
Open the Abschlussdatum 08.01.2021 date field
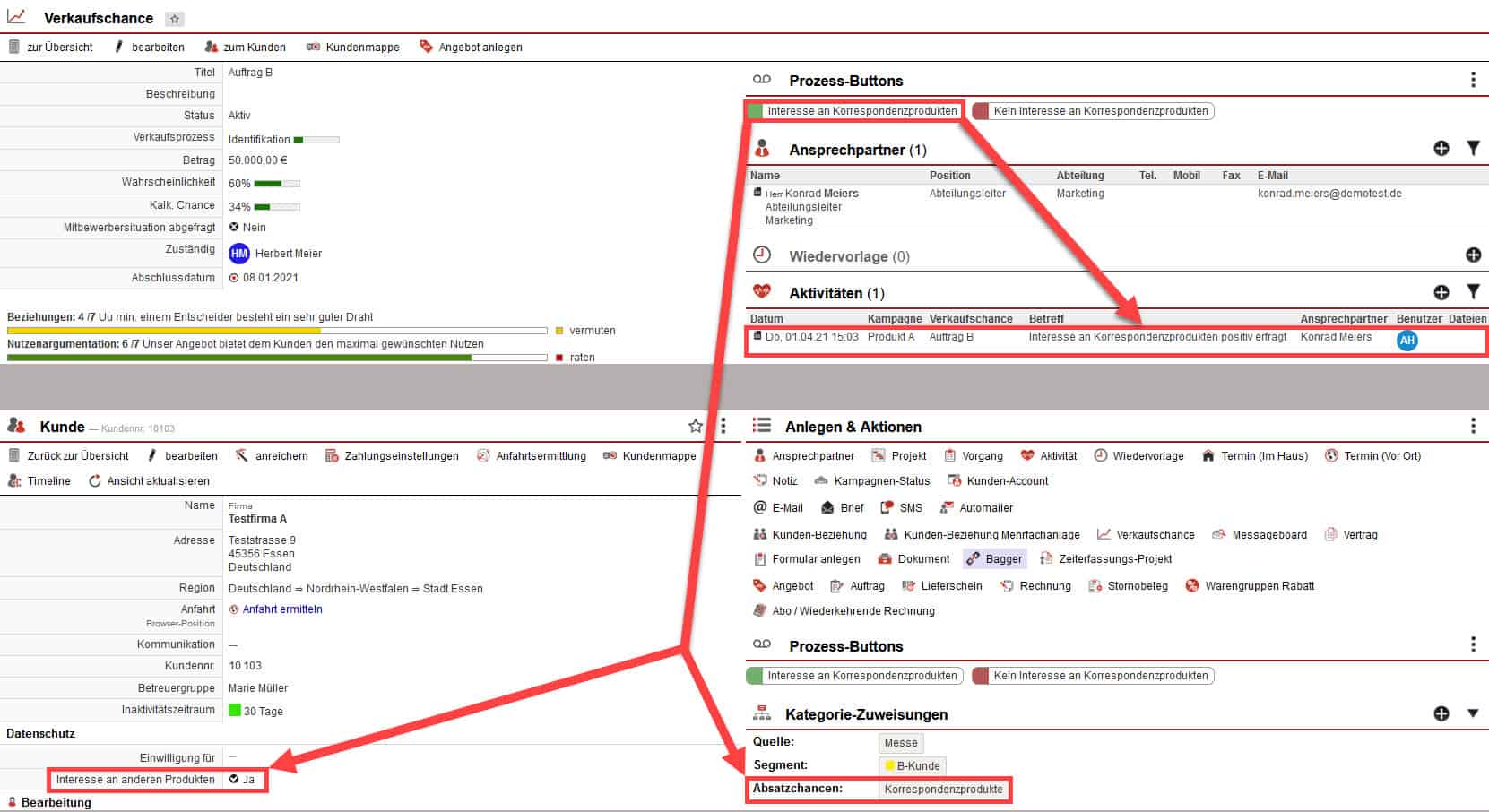[269, 278]
